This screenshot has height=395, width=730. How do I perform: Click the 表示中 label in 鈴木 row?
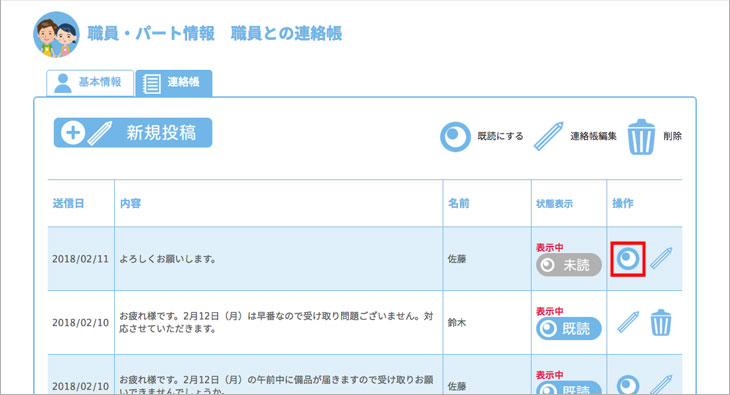(549, 311)
